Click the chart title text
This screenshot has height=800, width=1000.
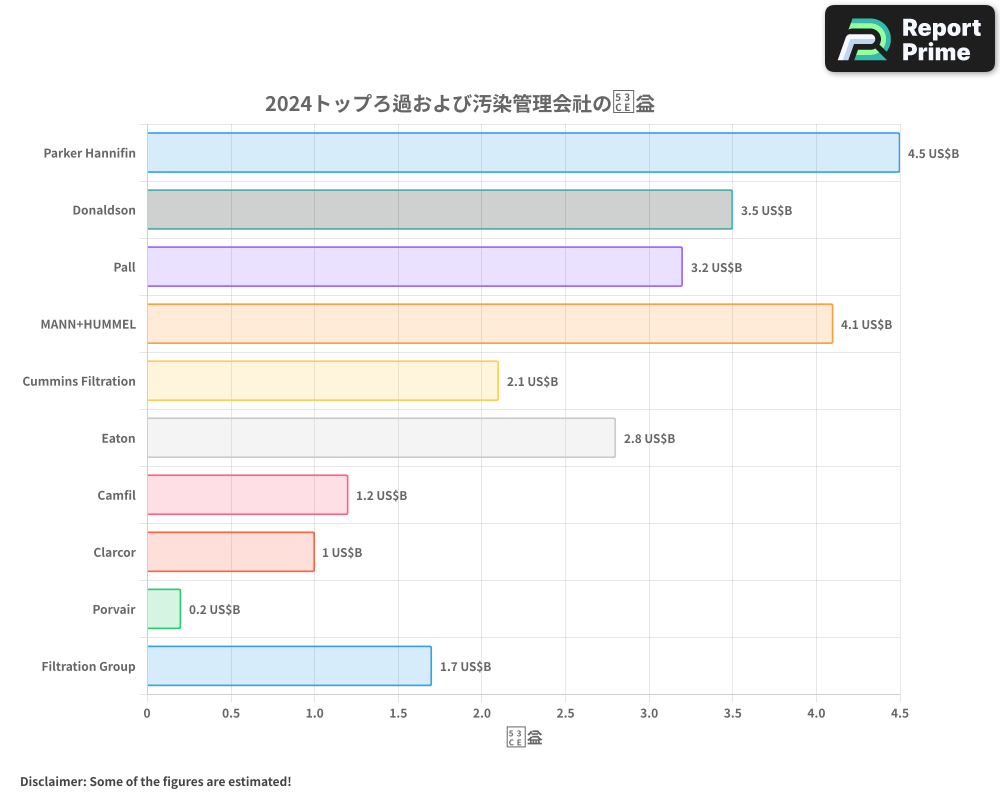(x=459, y=103)
